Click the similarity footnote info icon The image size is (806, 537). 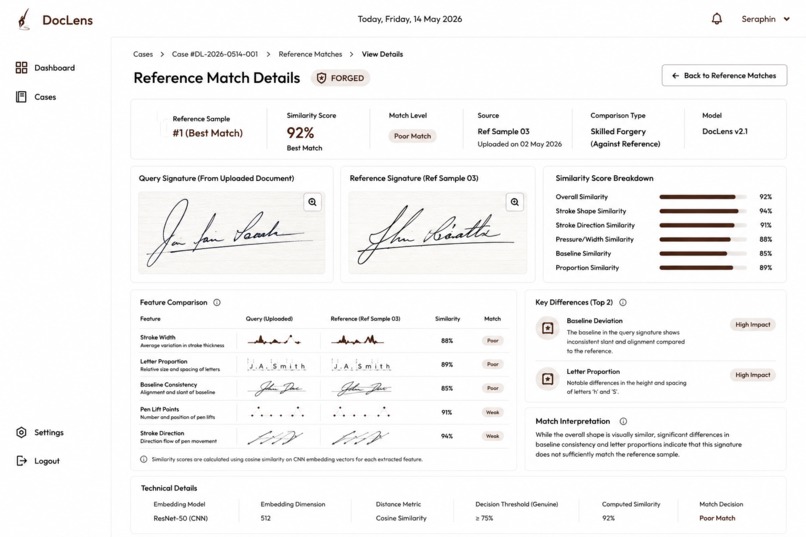(x=144, y=459)
